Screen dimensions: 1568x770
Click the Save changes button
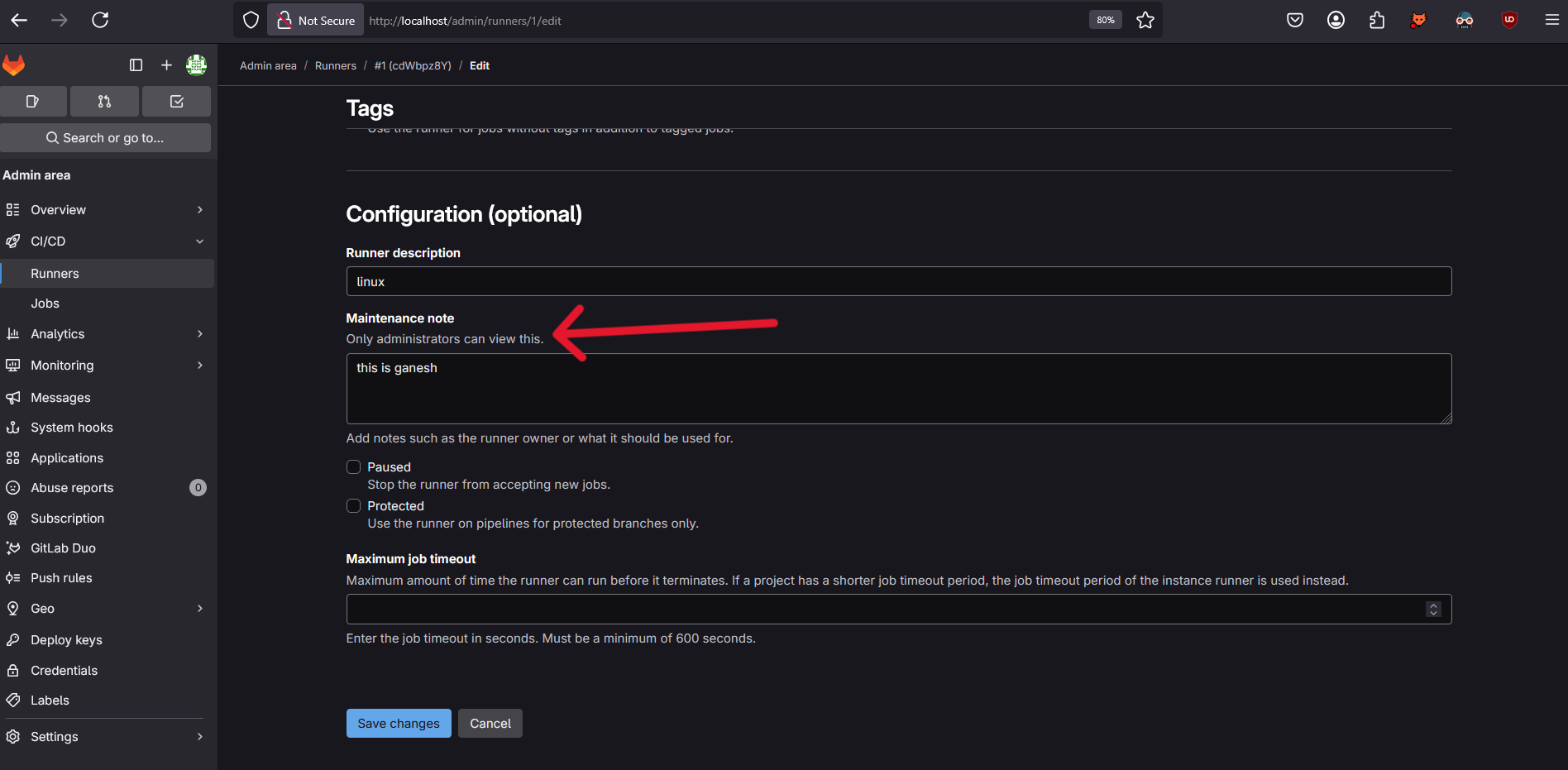pyautogui.click(x=398, y=724)
